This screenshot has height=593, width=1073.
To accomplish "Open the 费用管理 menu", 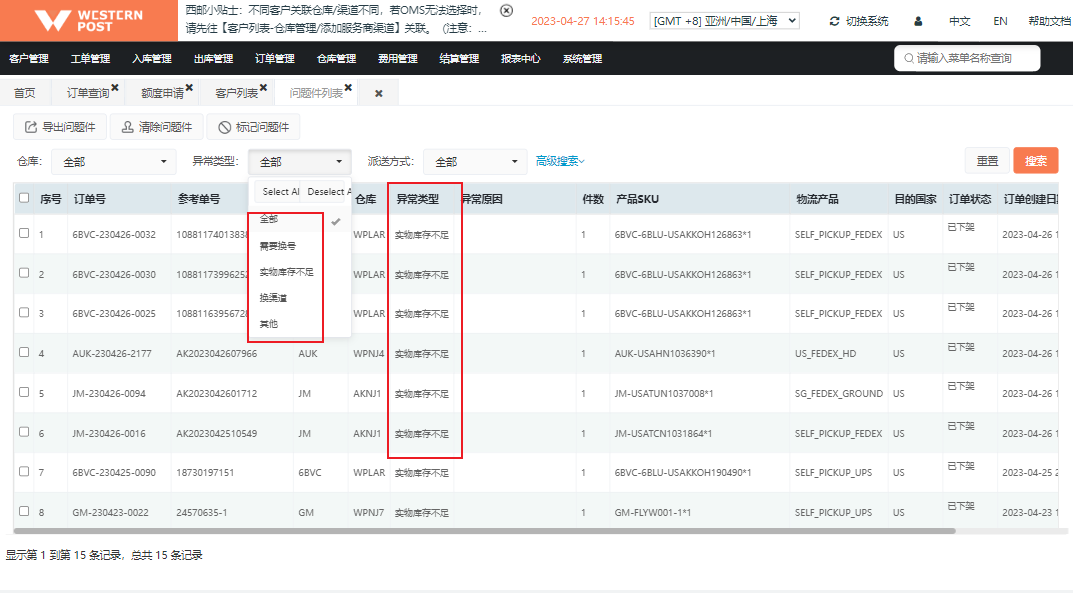I will [x=398, y=59].
